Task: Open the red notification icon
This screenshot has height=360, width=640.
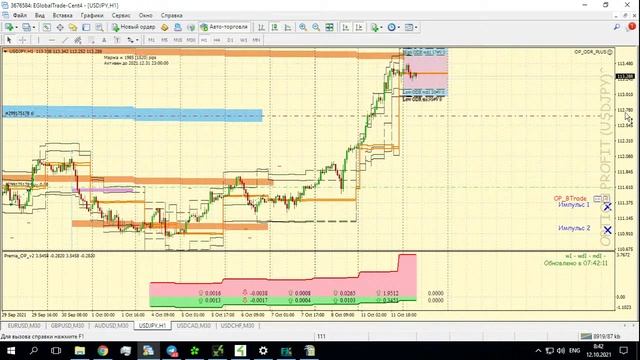Action: 631,27
